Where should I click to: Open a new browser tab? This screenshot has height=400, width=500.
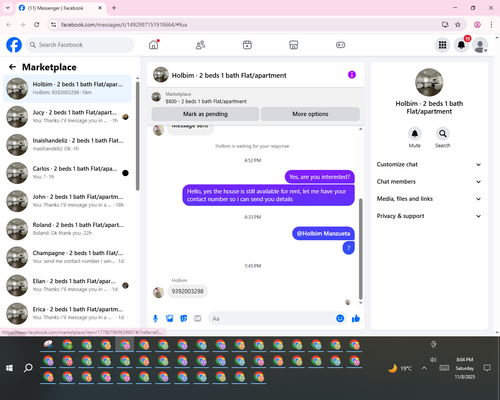pyautogui.click(x=114, y=8)
